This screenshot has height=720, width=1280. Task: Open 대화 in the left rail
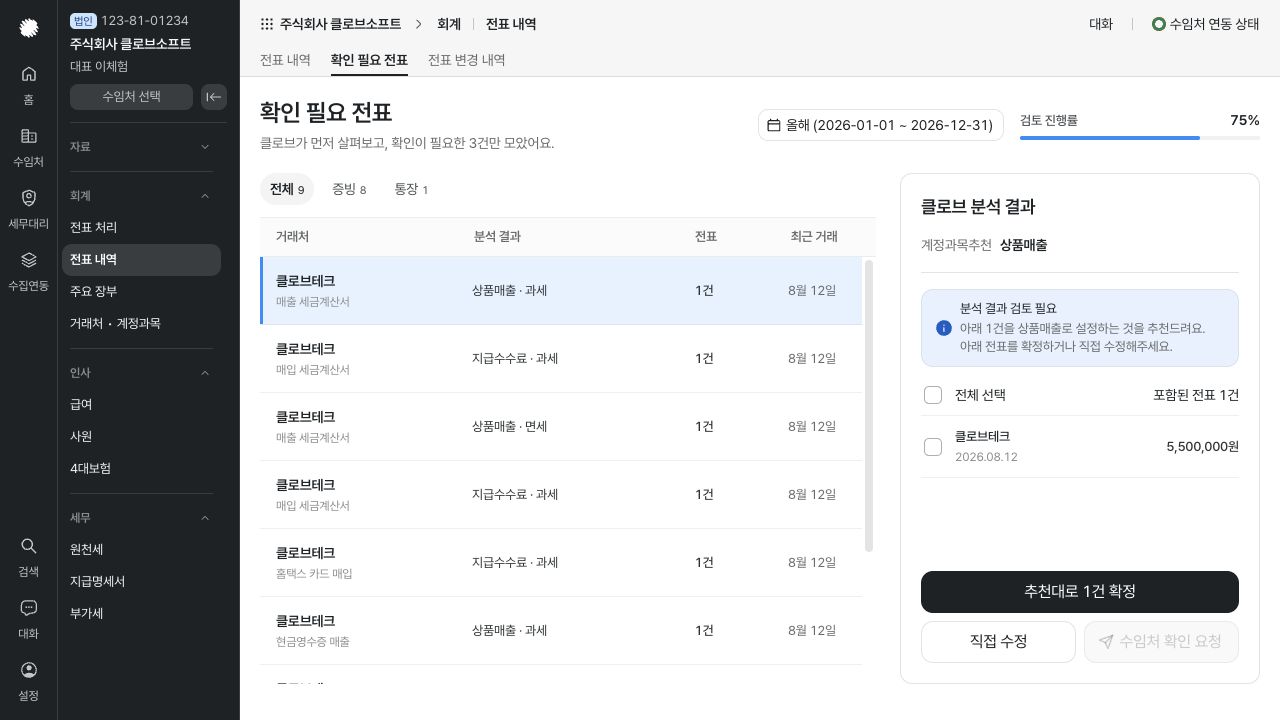[x=29, y=618]
